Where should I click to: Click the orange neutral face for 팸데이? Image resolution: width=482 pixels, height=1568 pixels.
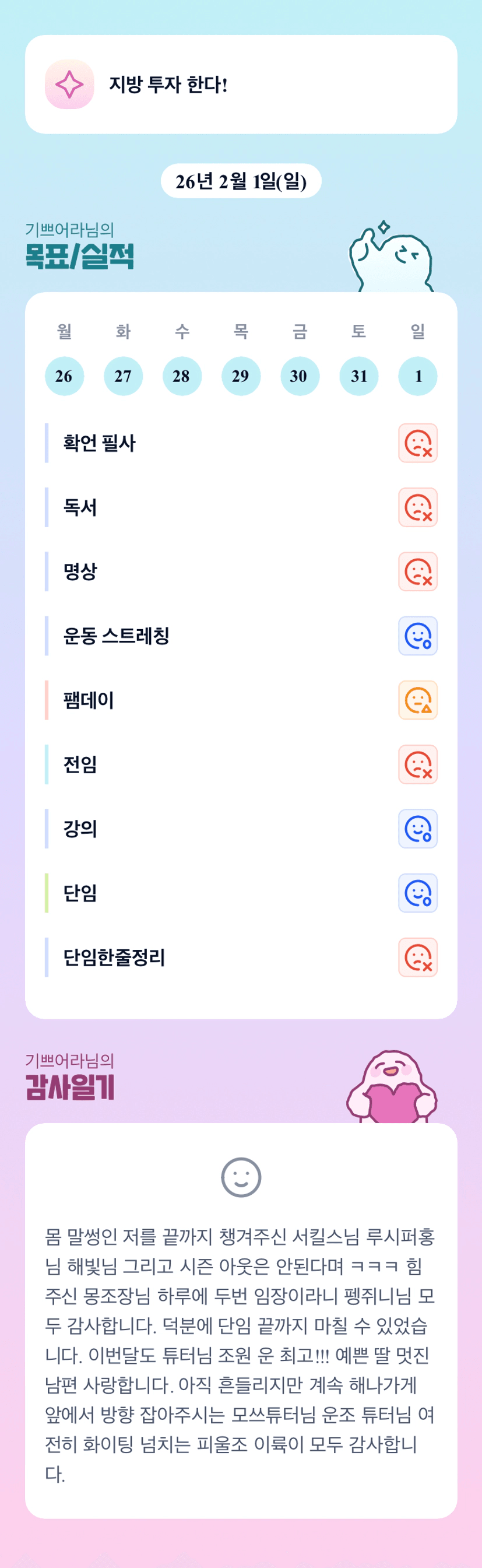[x=417, y=700]
